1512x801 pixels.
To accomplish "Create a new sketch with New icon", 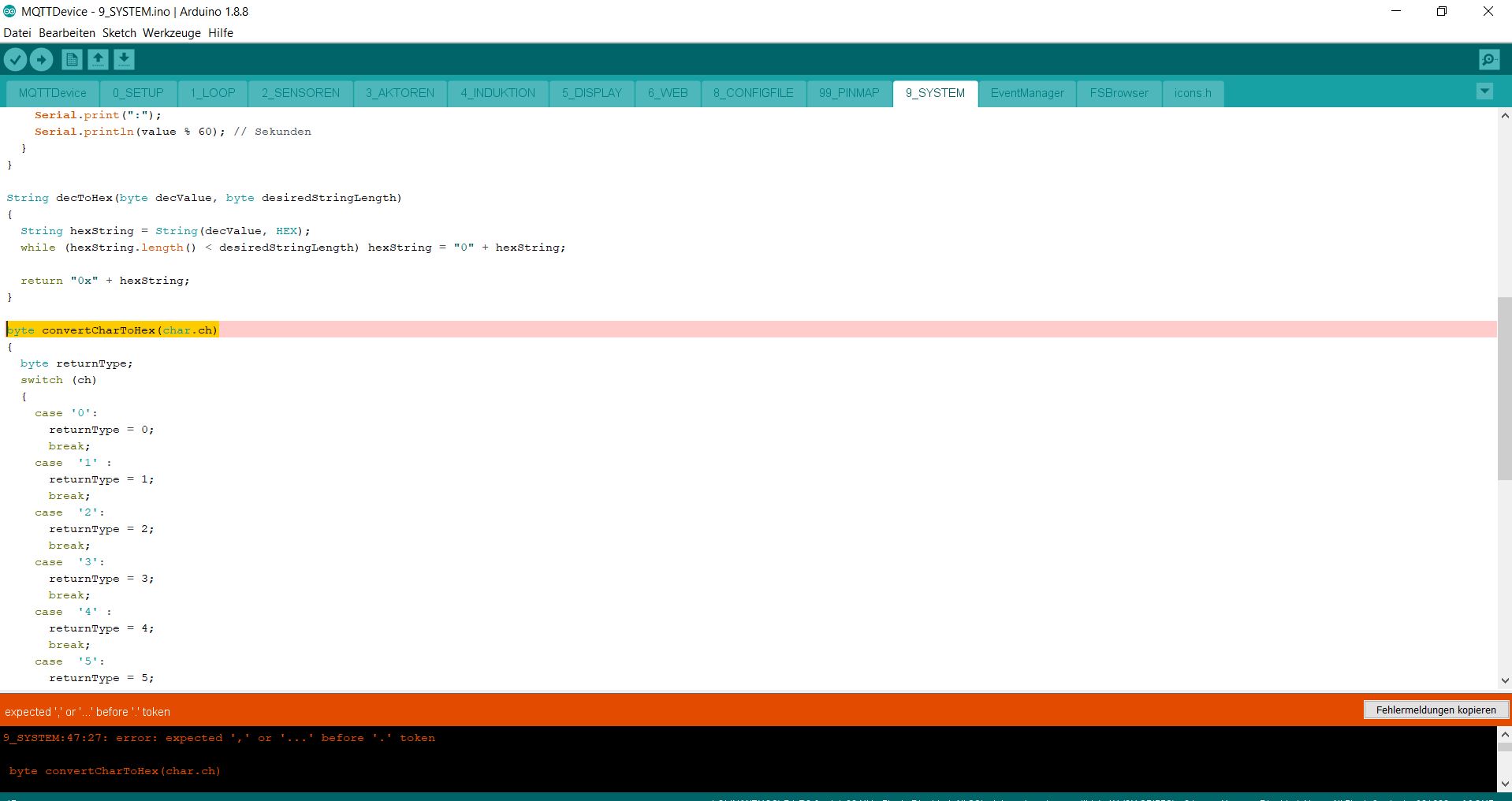I will pos(72,60).
